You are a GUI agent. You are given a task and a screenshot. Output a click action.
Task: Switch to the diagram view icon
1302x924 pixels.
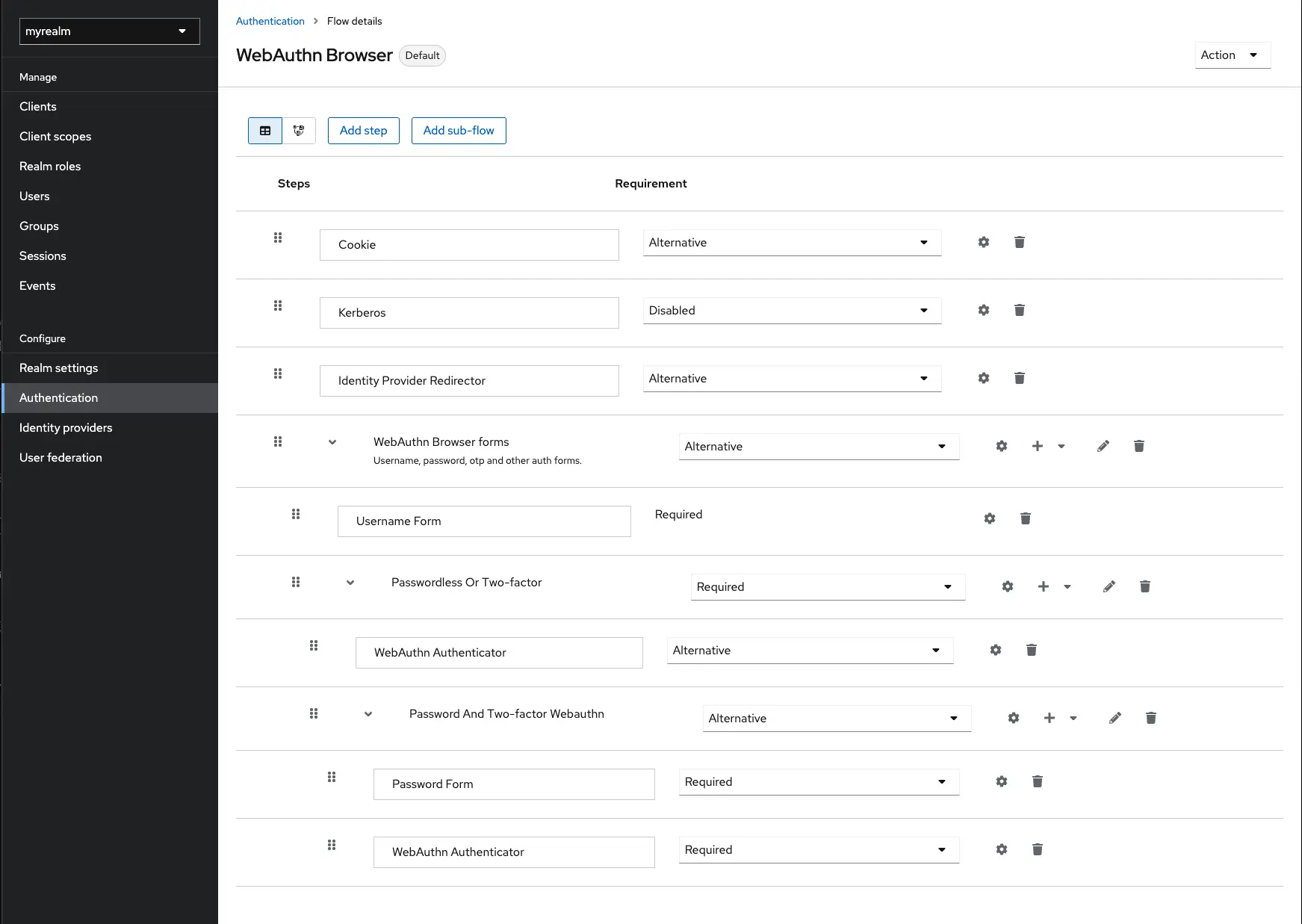(299, 131)
